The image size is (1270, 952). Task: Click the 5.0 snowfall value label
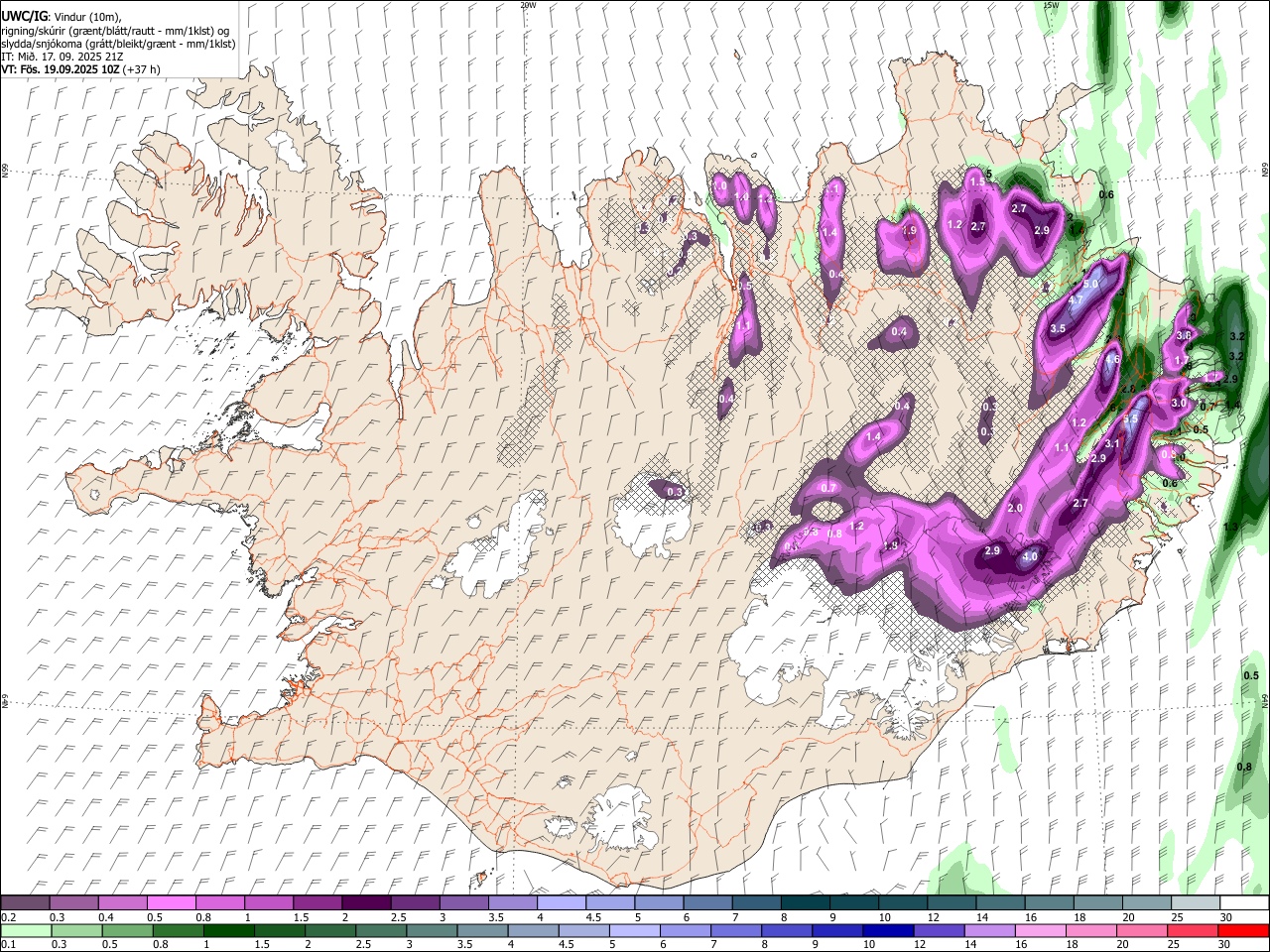(1090, 285)
